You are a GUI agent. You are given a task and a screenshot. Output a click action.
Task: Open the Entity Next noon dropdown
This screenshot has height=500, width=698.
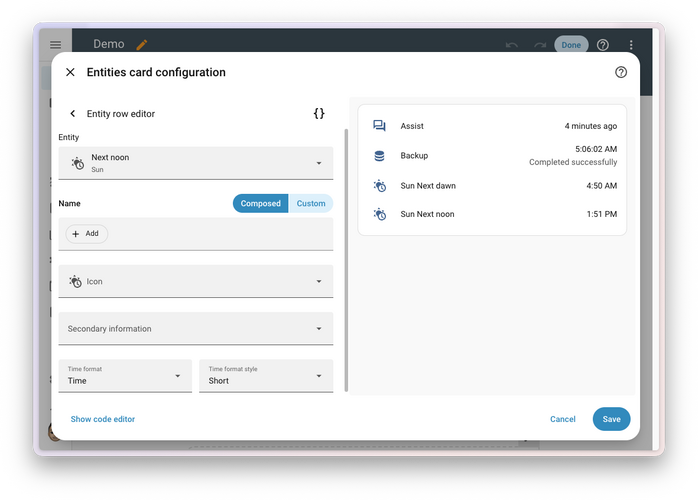[x=196, y=163]
